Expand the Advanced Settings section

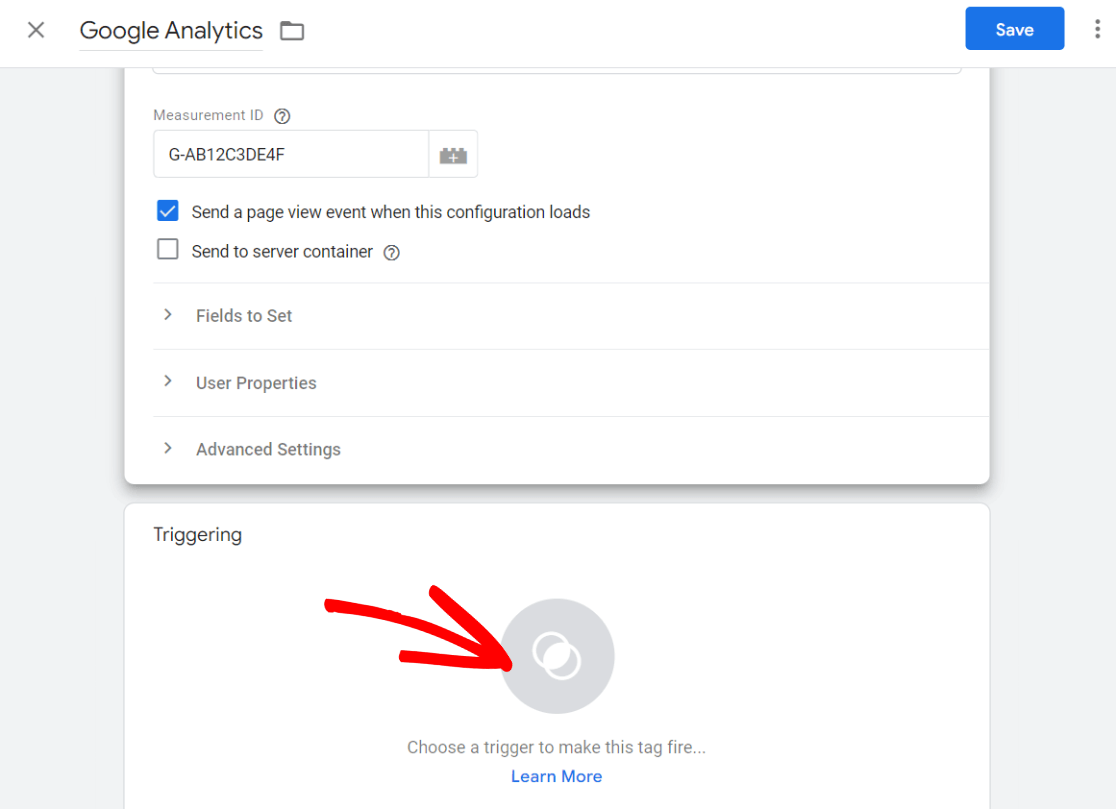click(267, 448)
